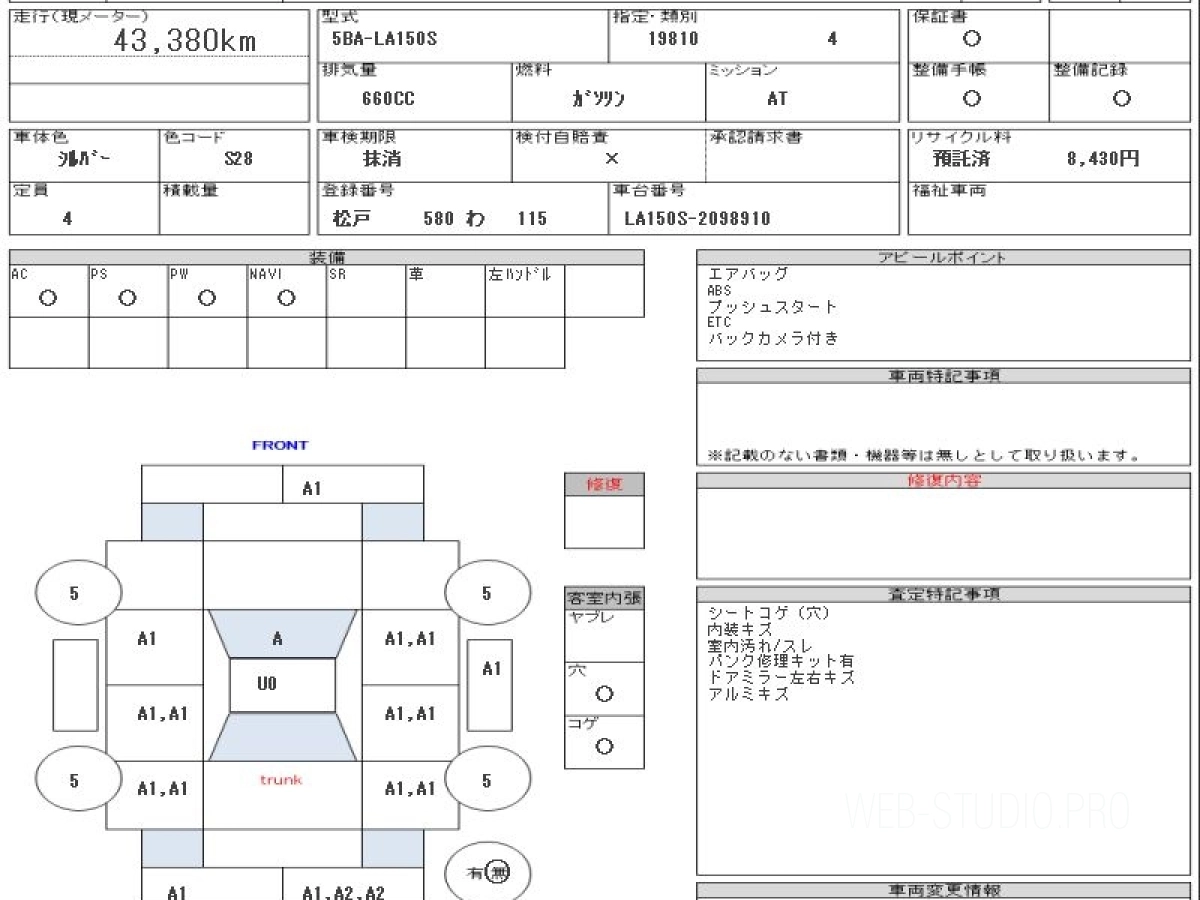Viewport: 1200px width, 900px height.
Task: Click the blue FRONT diagram label
Action: point(280,445)
